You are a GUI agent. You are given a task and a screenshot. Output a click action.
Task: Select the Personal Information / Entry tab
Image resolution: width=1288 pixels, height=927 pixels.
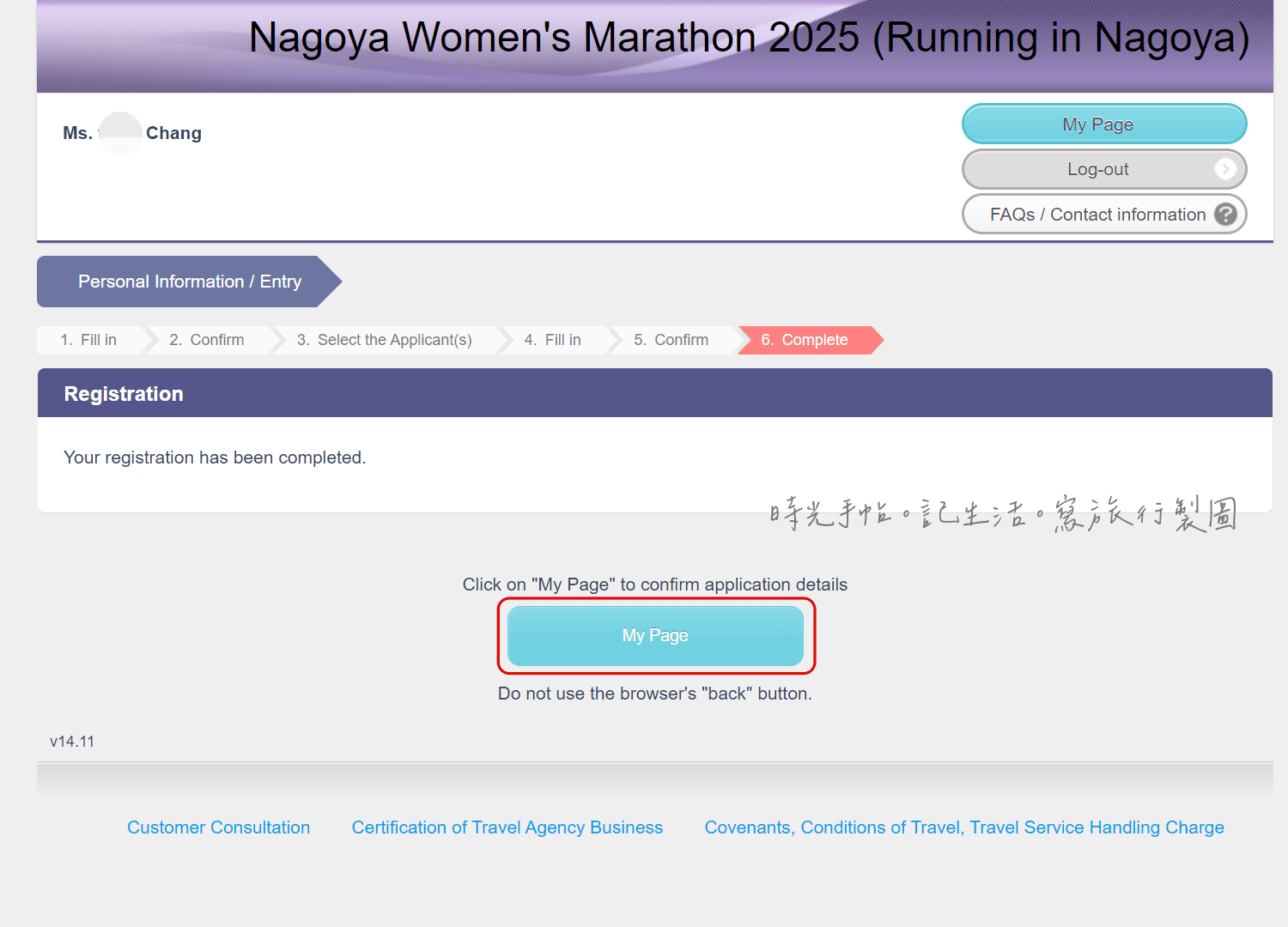tap(189, 282)
